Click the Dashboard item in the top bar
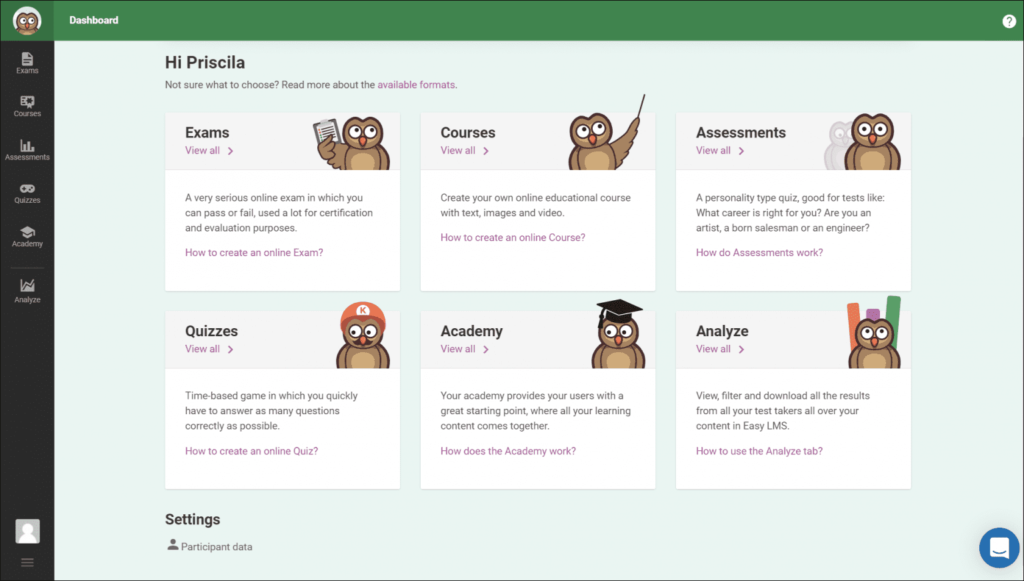The width and height of the screenshot is (1024, 581). [93, 19]
